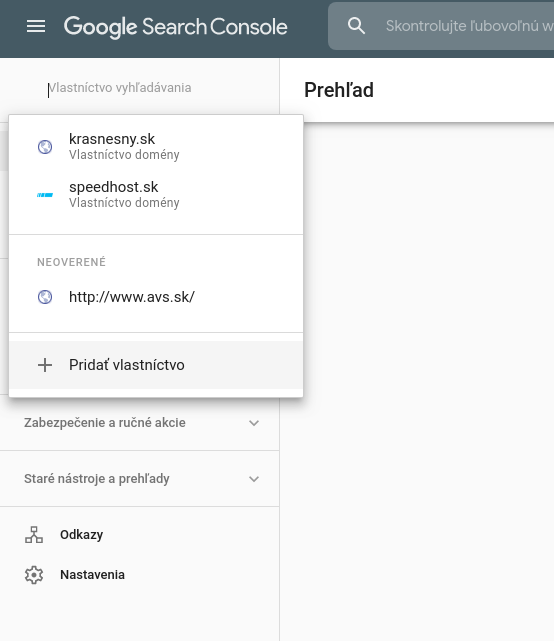Screen dimensions: 554x641
Task: Click Zabezpečenie a ručné akcie section label
Action: (x=105, y=423)
